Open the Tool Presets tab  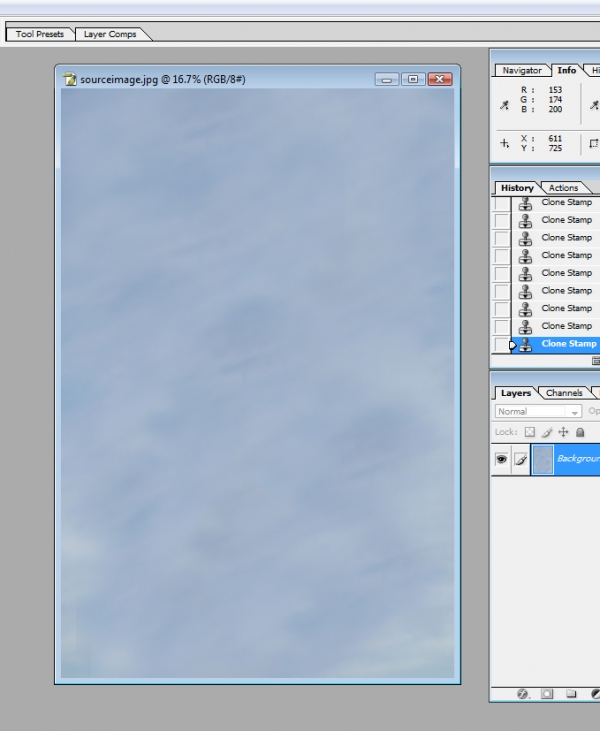pyautogui.click(x=40, y=34)
